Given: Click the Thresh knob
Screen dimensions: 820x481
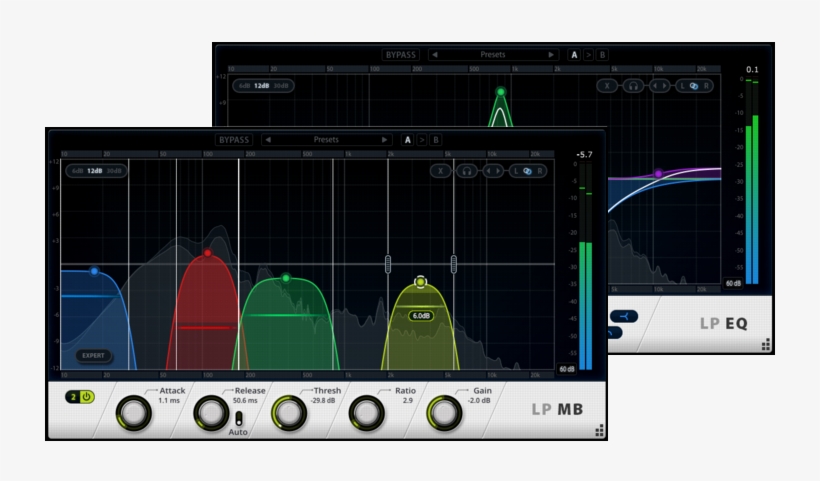Looking at the screenshot, I should [x=289, y=413].
